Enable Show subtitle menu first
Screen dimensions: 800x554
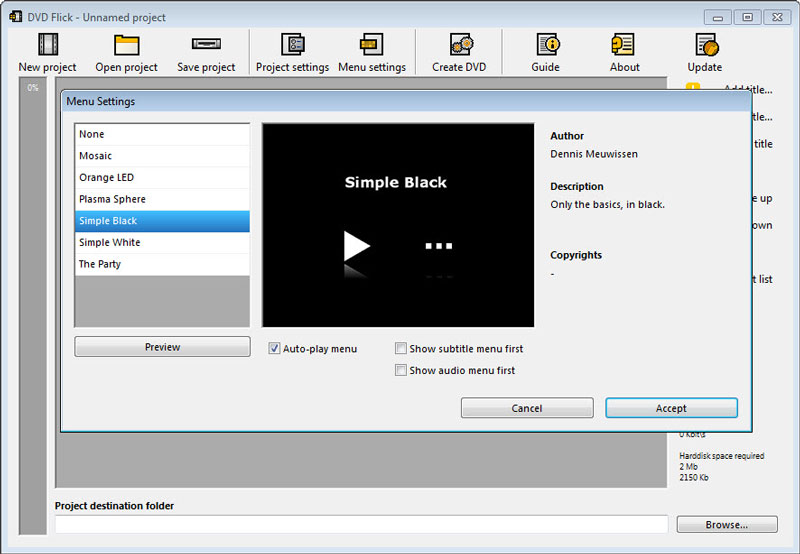[x=401, y=349]
